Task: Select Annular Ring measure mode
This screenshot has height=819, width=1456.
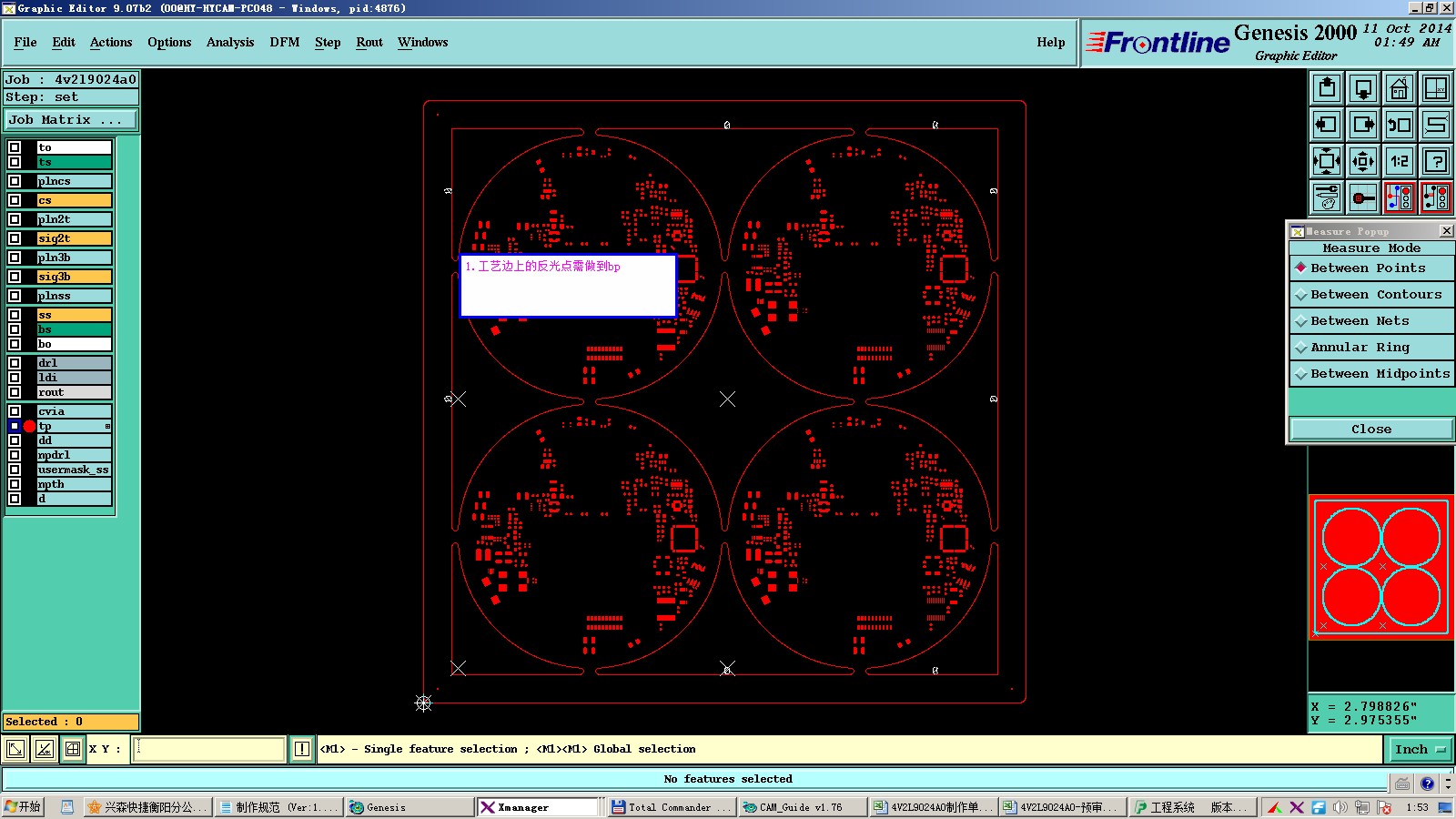Action: [x=1371, y=348]
